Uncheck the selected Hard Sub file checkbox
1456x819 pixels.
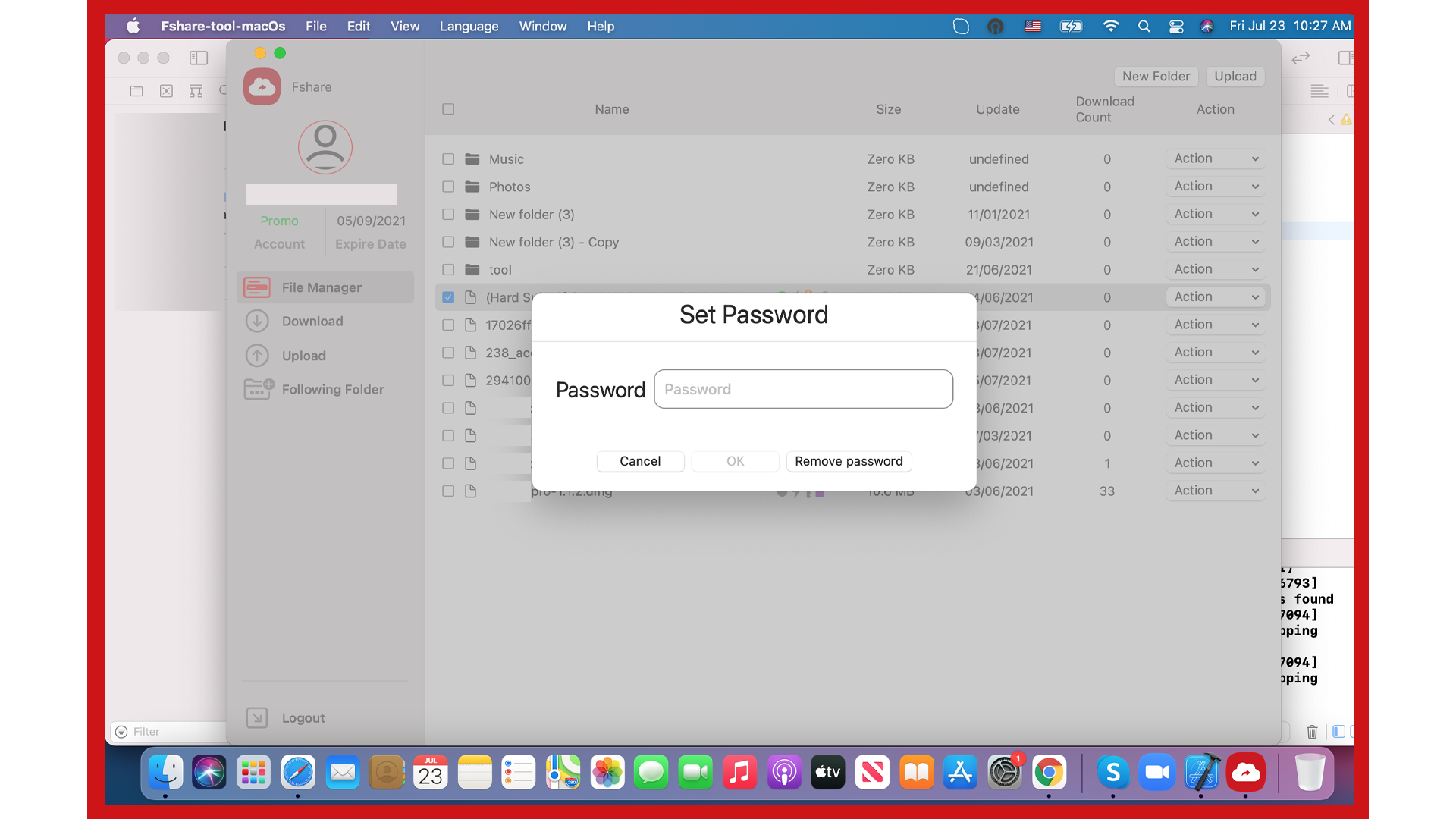pos(448,297)
